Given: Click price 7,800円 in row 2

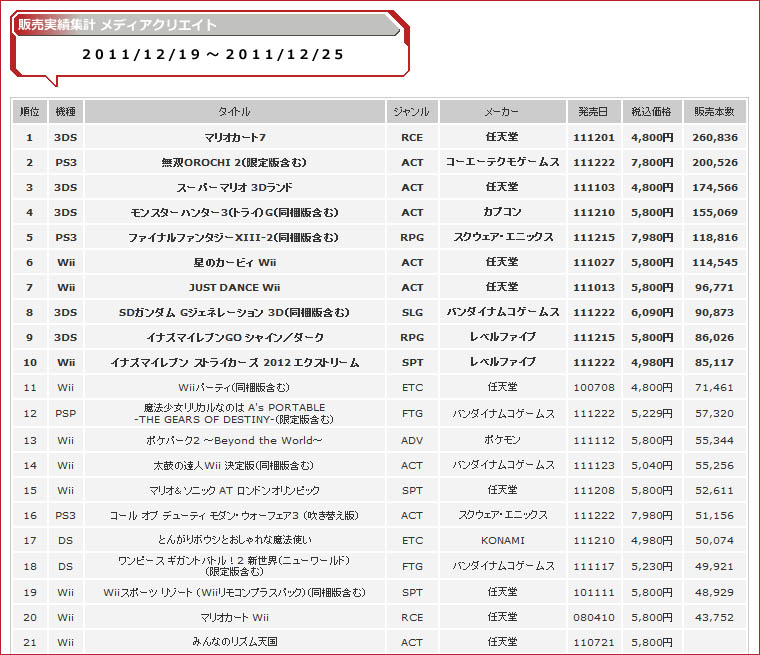Looking at the screenshot, I should (x=652, y=162).
